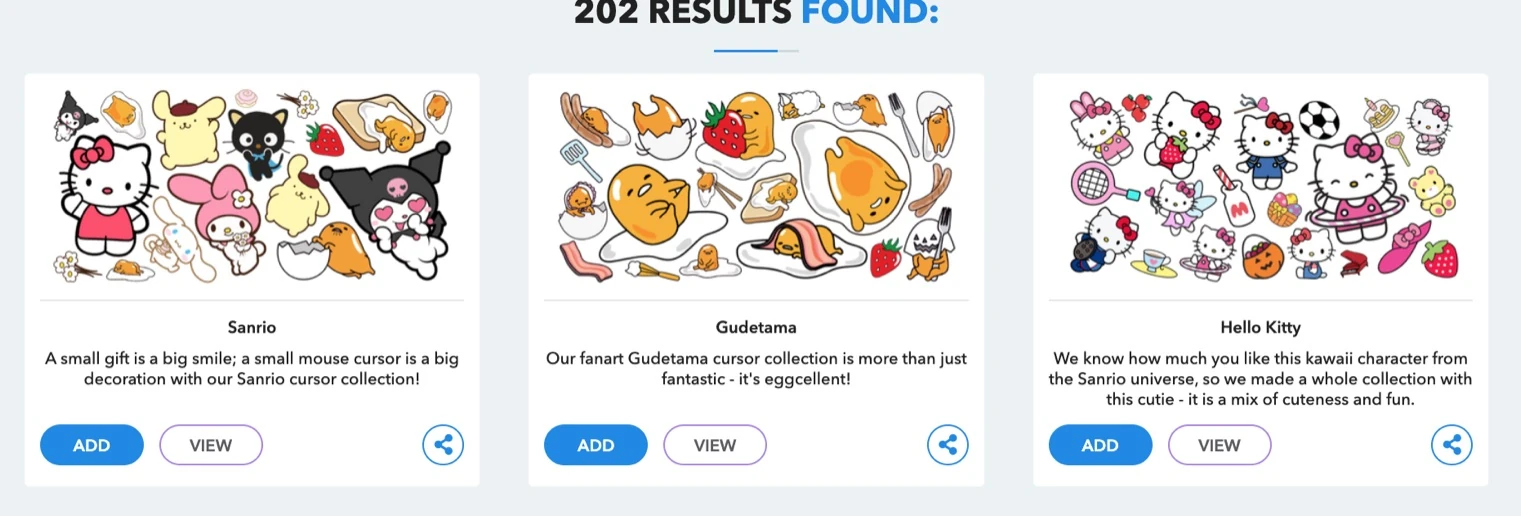Add the Hello Kitty collection

coord(1100,445)
